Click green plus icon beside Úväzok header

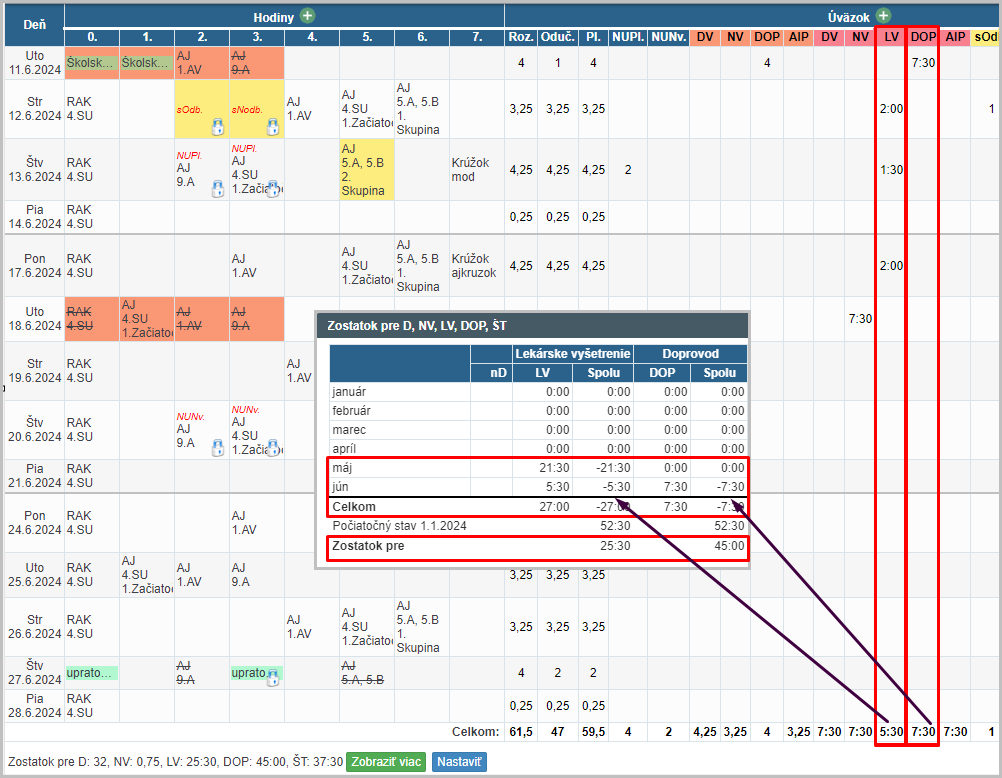pos(883,16)
